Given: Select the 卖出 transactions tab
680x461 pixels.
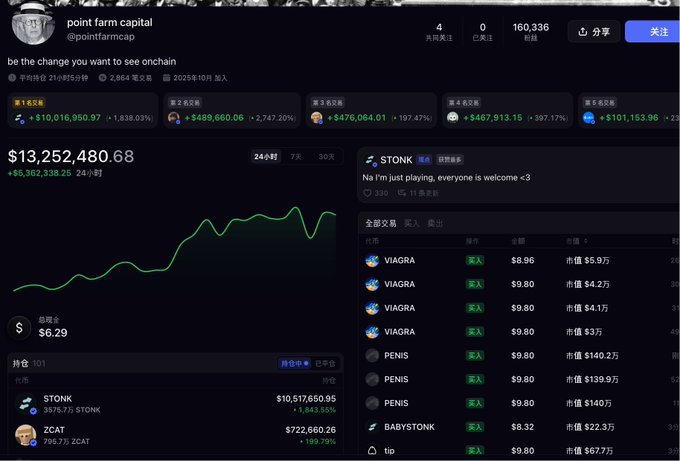Looking at the screenshot, I should pos(435,223).
